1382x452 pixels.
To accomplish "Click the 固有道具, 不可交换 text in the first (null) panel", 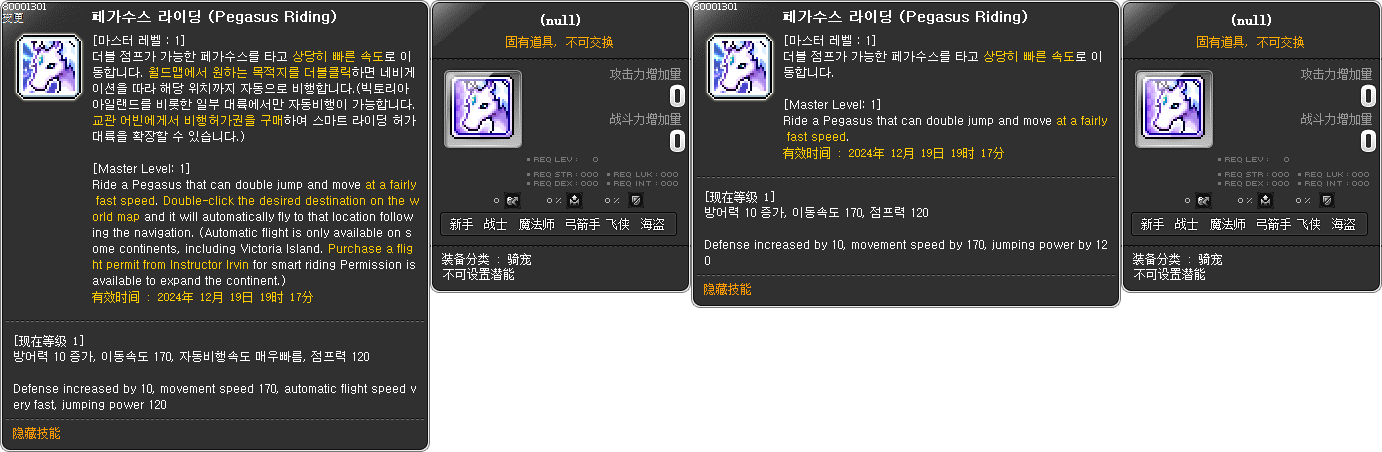I will click(x=560, y=42).
